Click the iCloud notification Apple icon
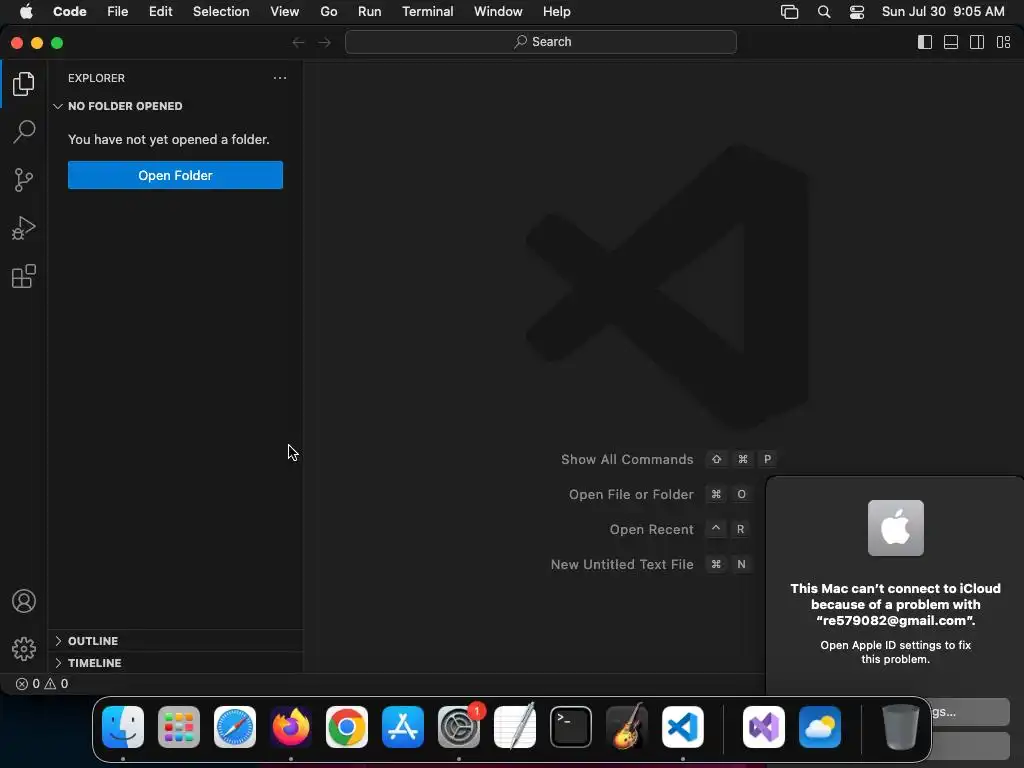This screenshot has height=768, width=1024. (895, 528)
